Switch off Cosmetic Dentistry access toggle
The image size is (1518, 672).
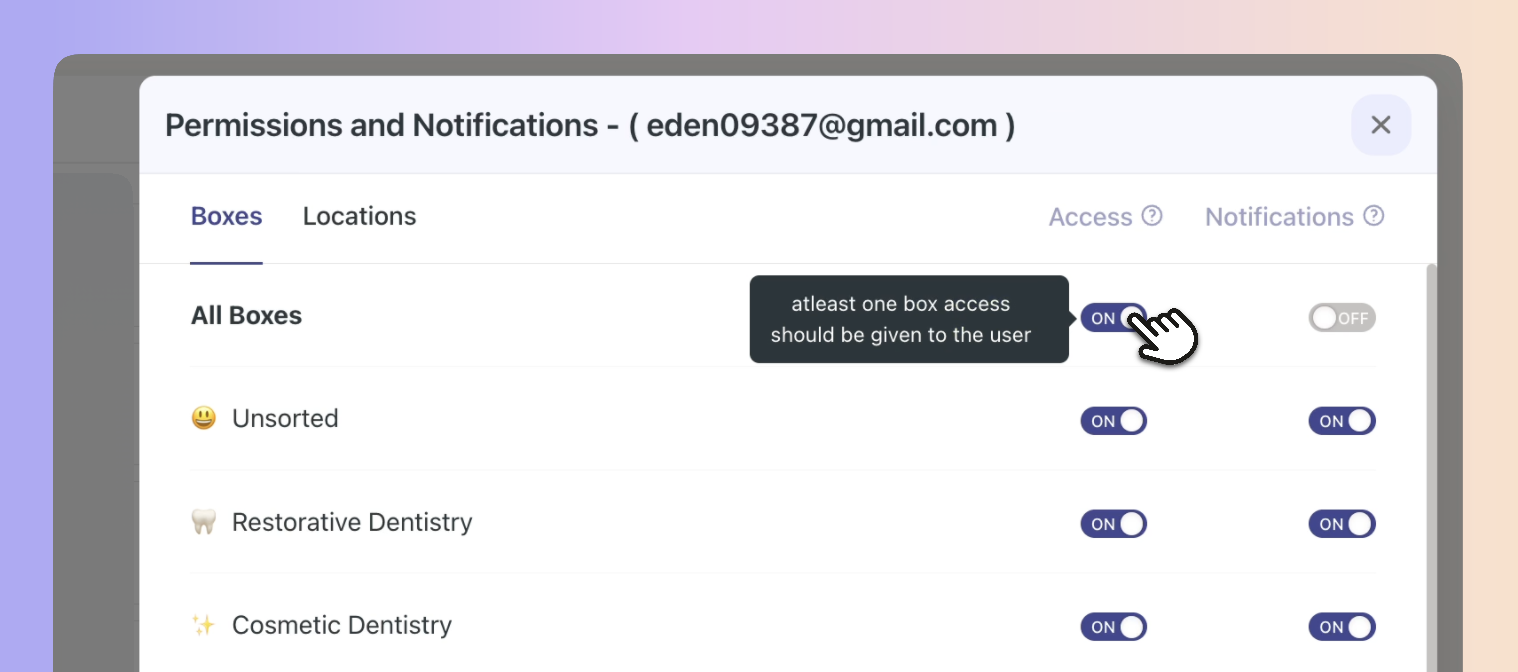1113,627
